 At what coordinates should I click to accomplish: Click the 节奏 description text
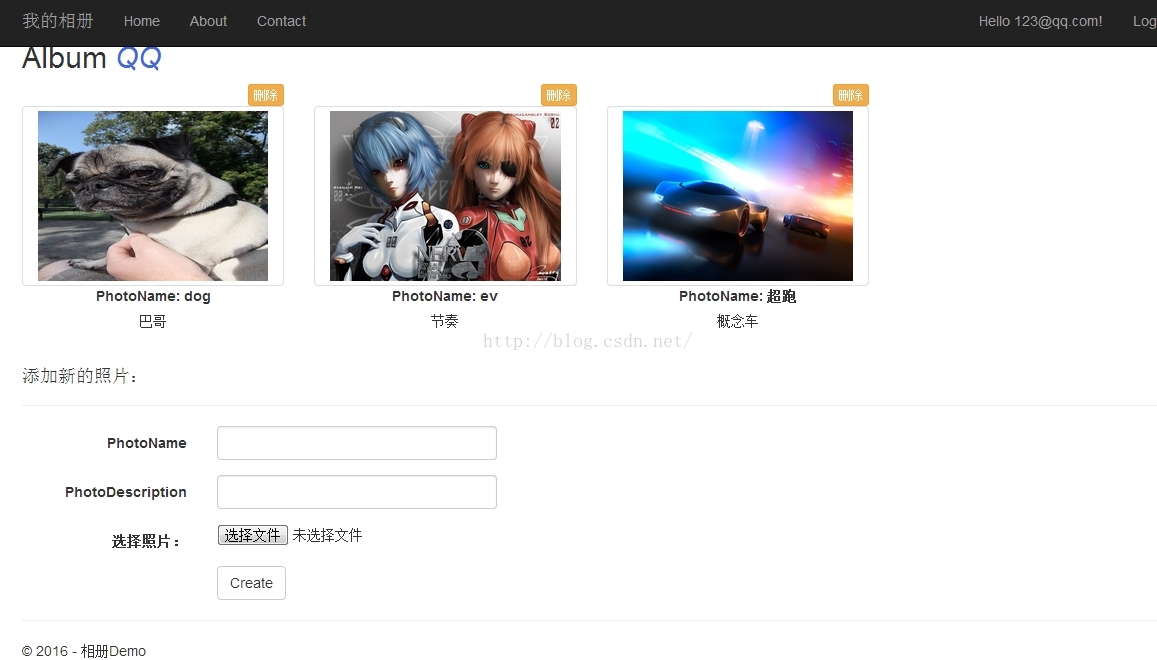point(445,321)
